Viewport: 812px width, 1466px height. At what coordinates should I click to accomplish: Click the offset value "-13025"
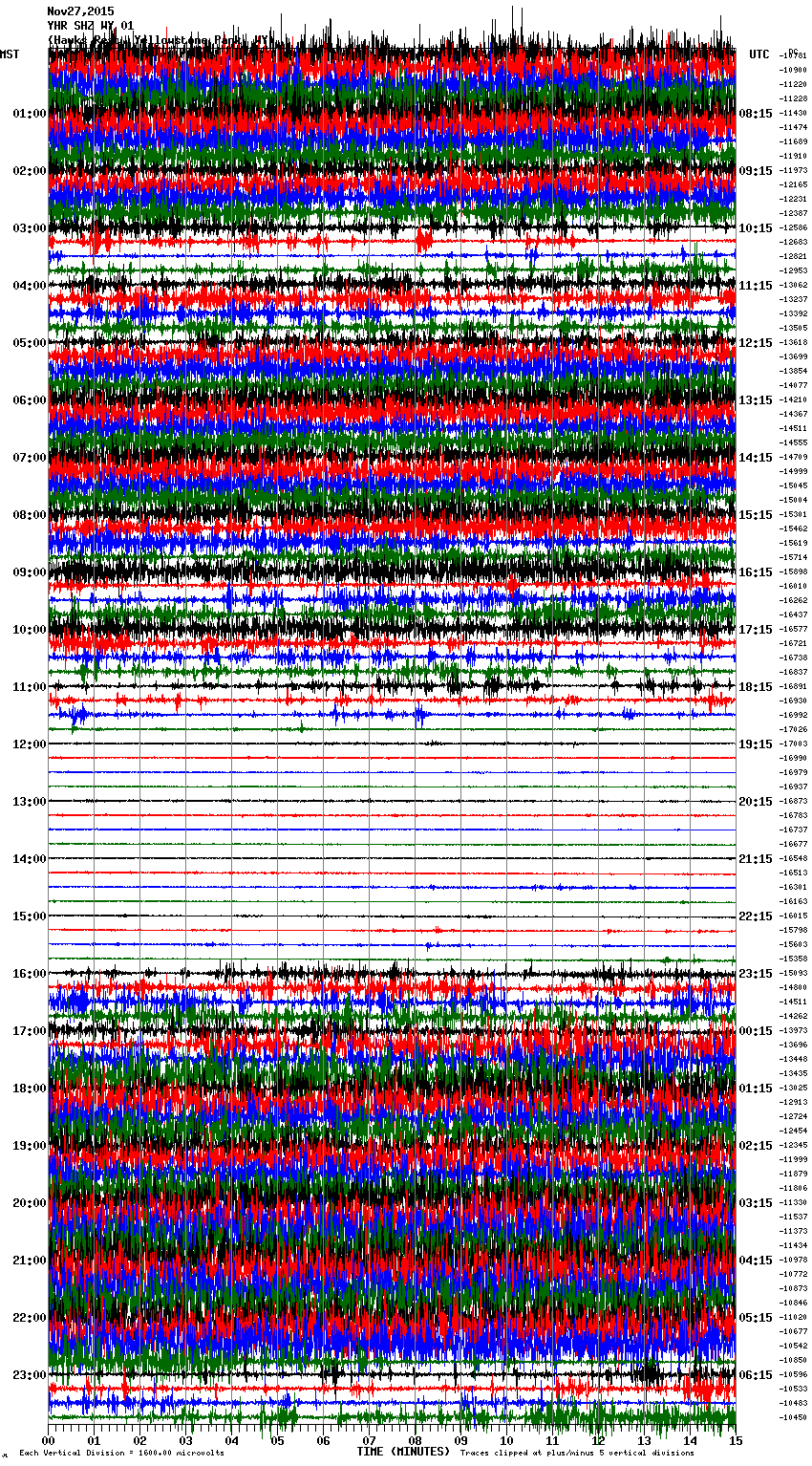click(x=794, y=1089)
